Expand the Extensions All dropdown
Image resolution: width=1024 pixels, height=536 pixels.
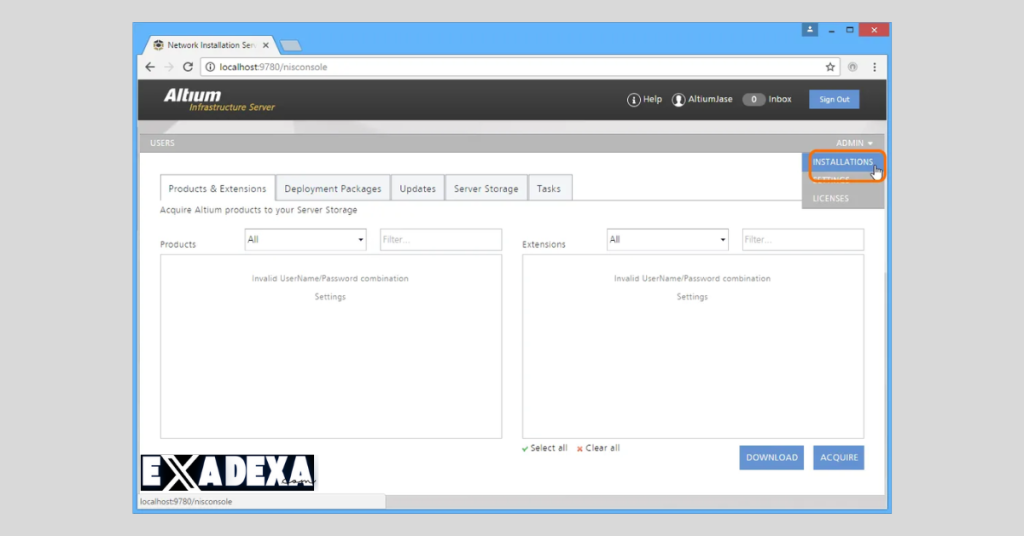coord(668,240)
